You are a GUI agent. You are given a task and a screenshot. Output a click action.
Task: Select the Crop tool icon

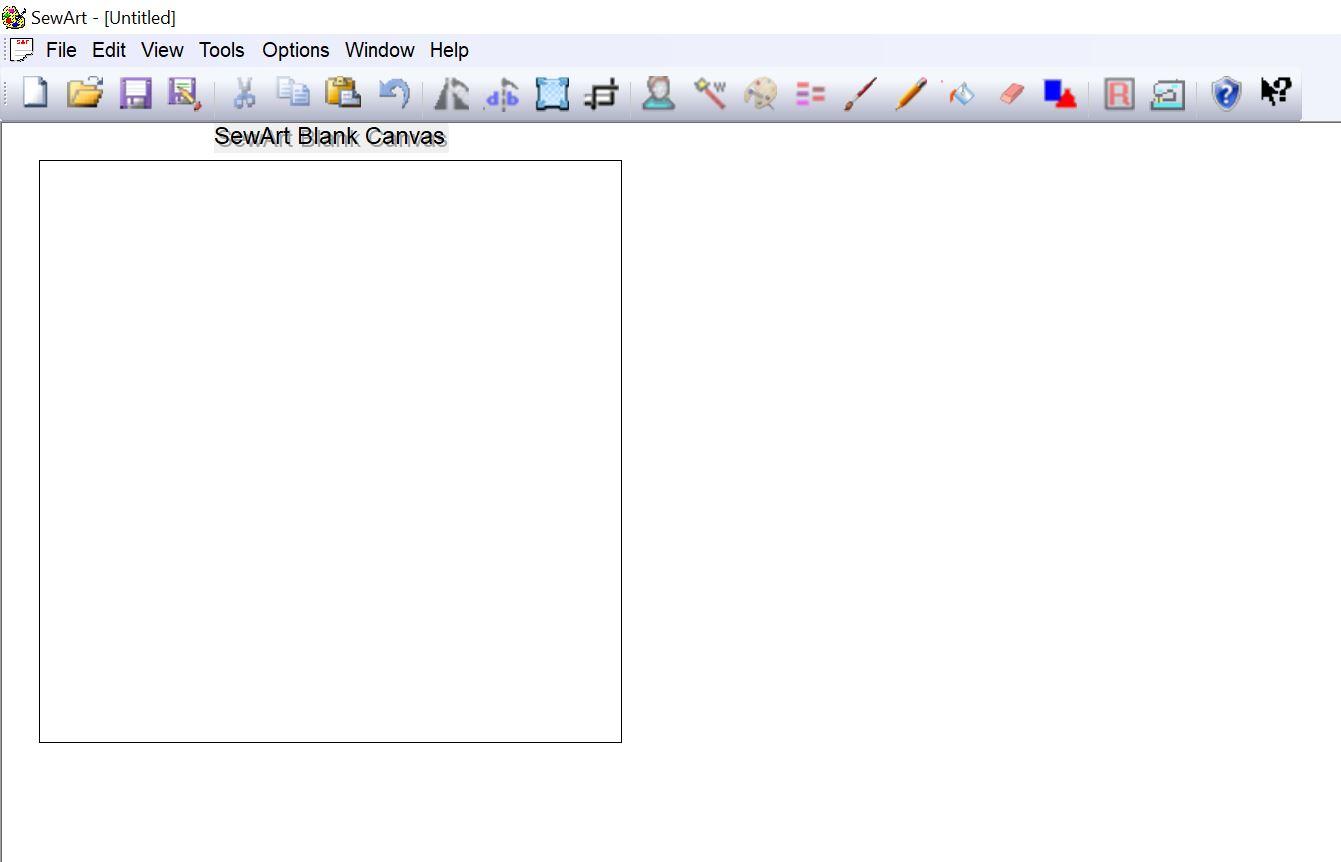(x=601, y=94)
